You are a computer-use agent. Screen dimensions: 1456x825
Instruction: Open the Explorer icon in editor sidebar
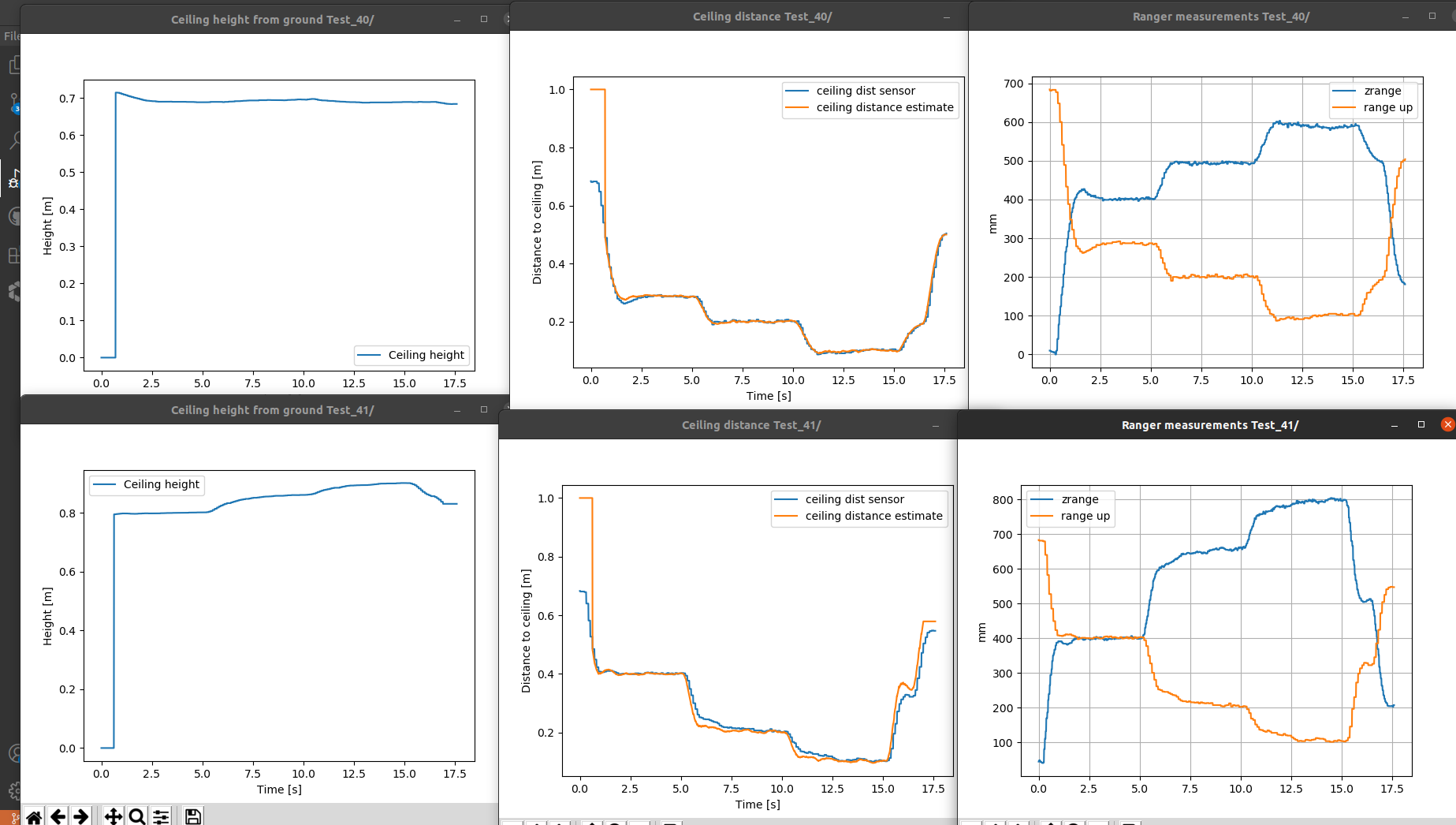click(x=13, y=65)
